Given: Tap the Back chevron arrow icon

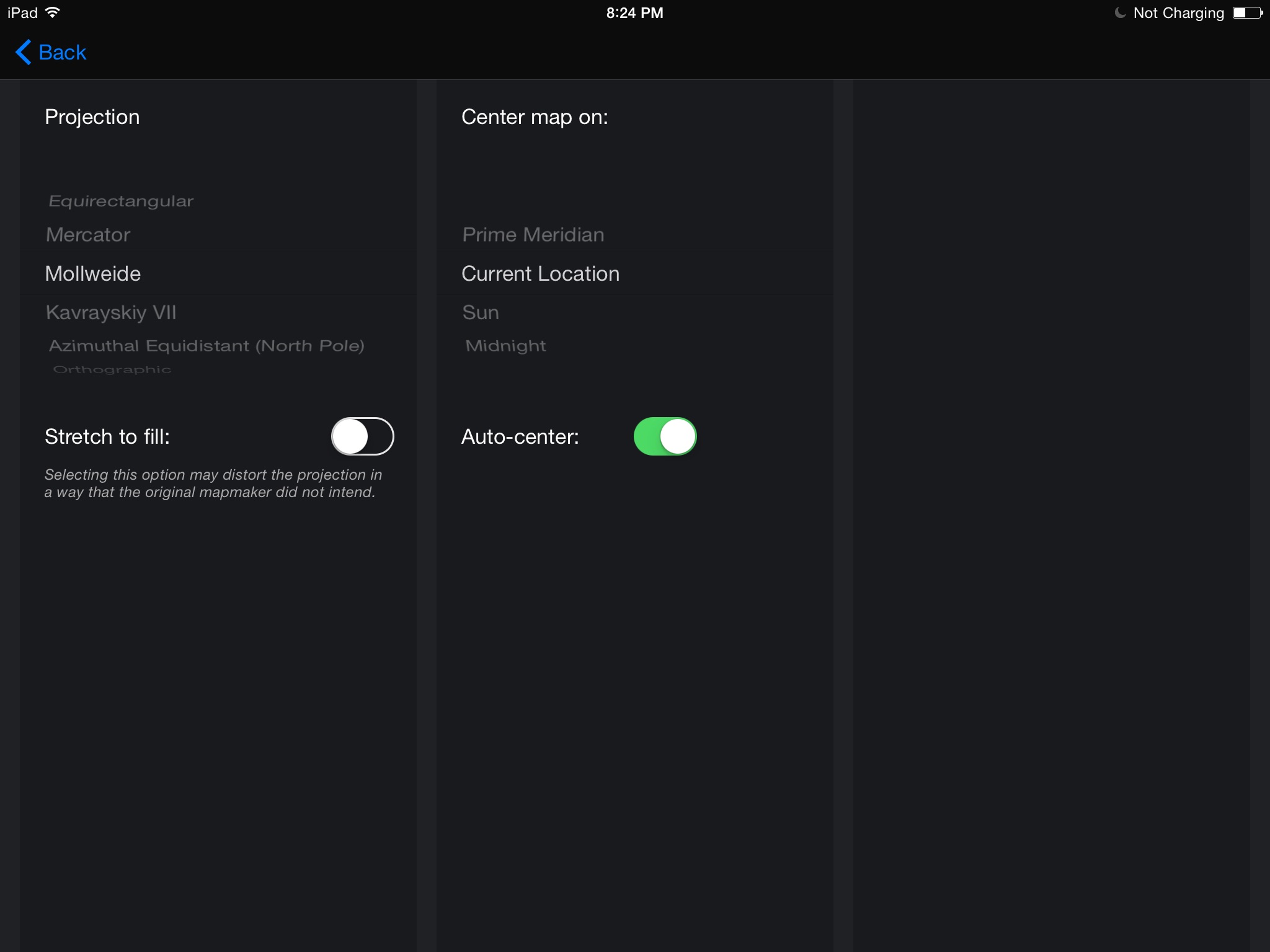Looking at the screenshot, I should [23, 53].
